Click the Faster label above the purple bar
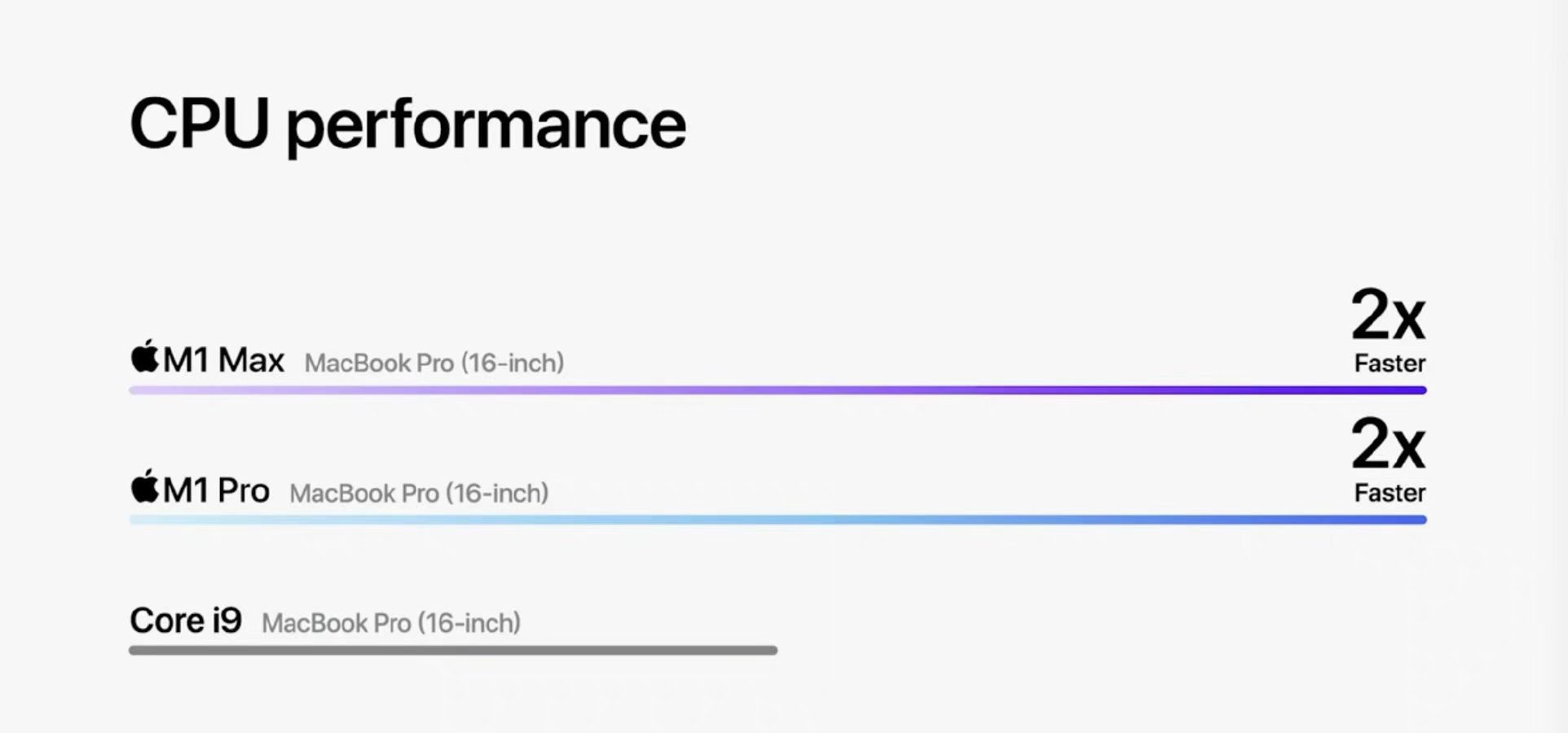1568x733 pixels. tap(1390, 363)
